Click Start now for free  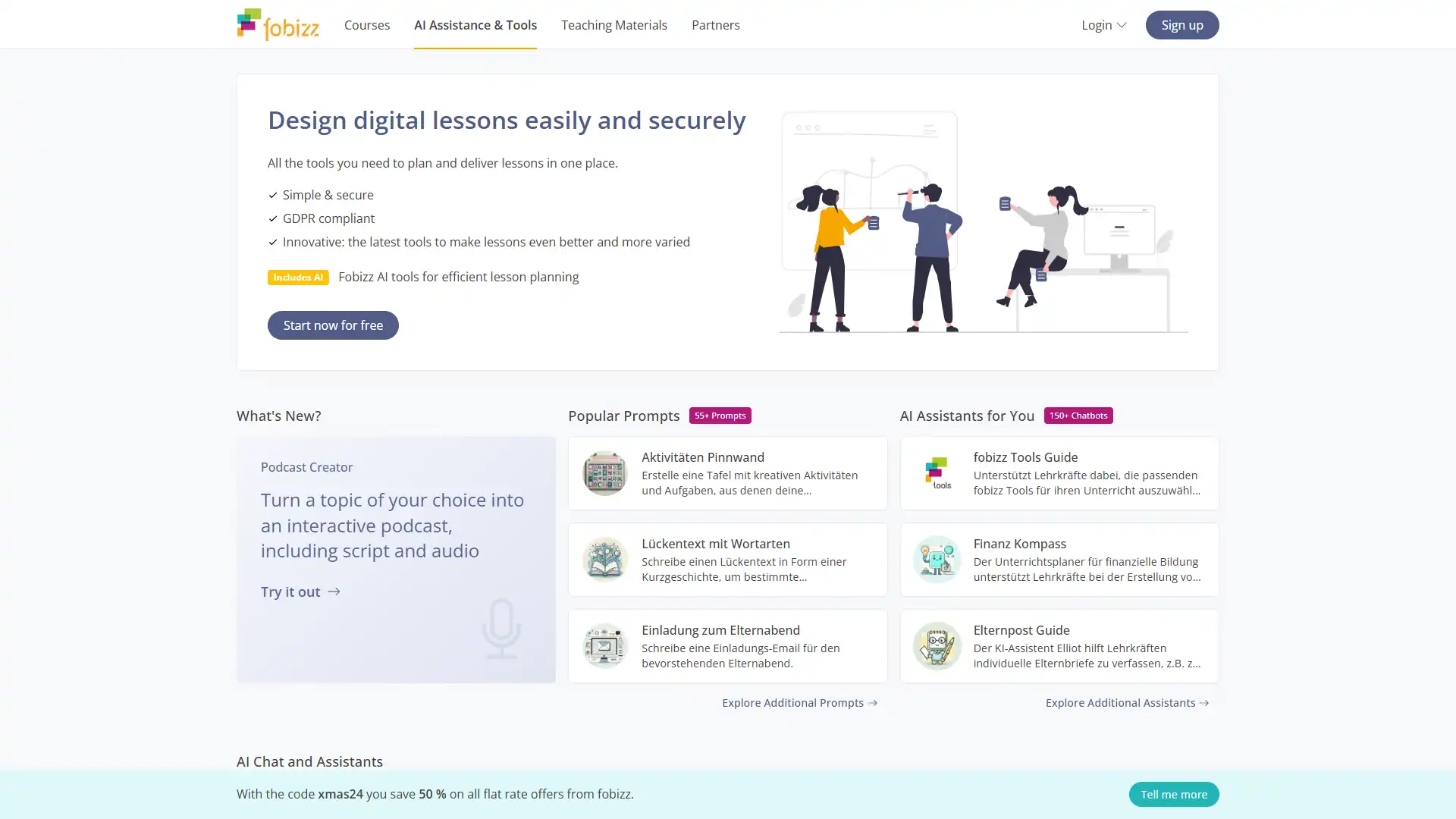click(333, 325)
